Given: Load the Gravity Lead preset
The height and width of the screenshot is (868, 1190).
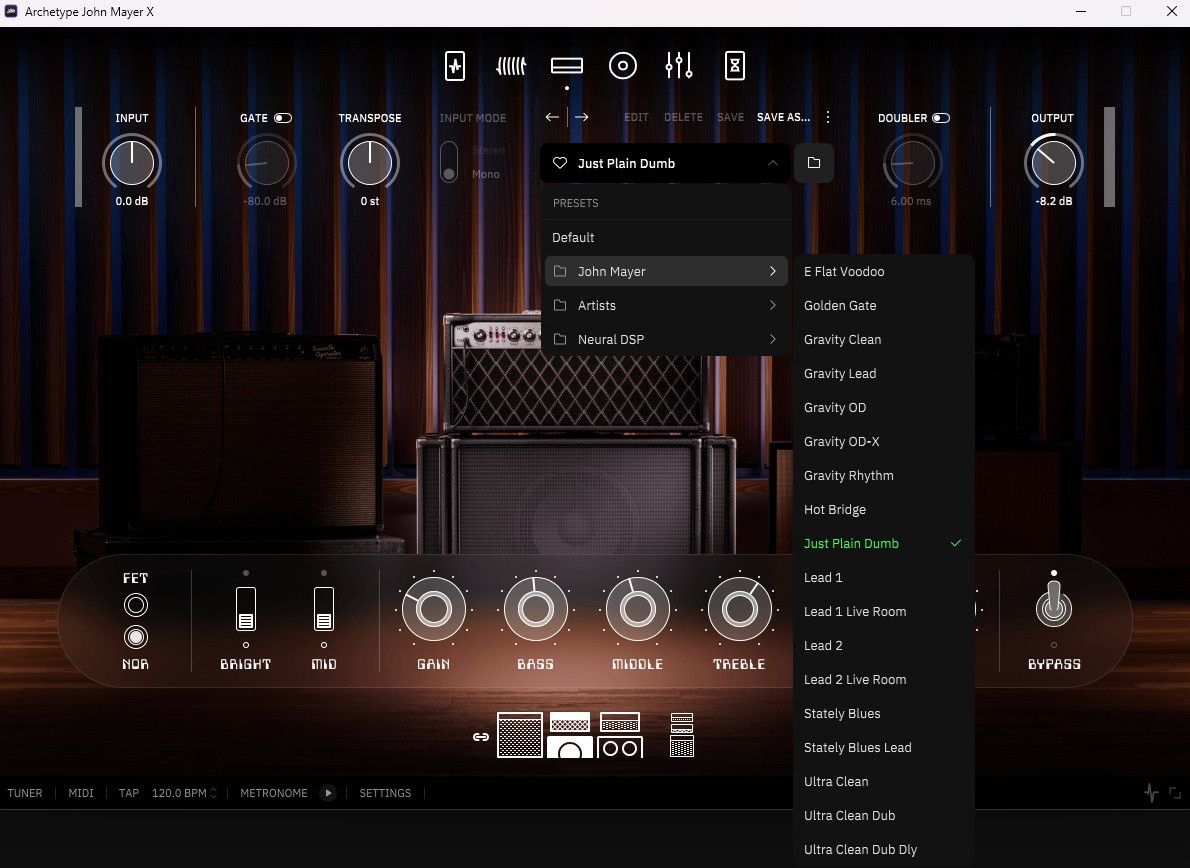Looking at the screenshot, I should [x=883, y=373].
